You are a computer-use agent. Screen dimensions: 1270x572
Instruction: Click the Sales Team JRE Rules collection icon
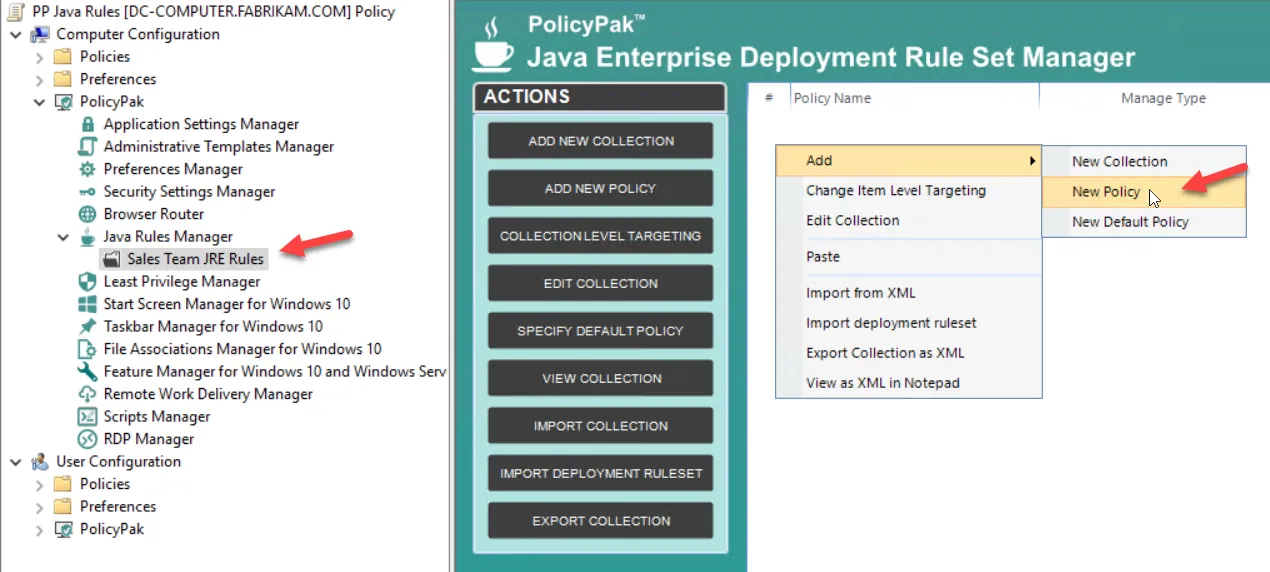[111, 259]
